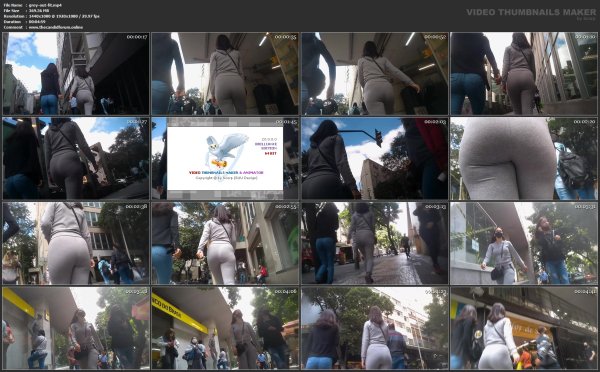
Task: Select thumbnail with yellow Banco do Brasil sign
Action: point(225,328)
